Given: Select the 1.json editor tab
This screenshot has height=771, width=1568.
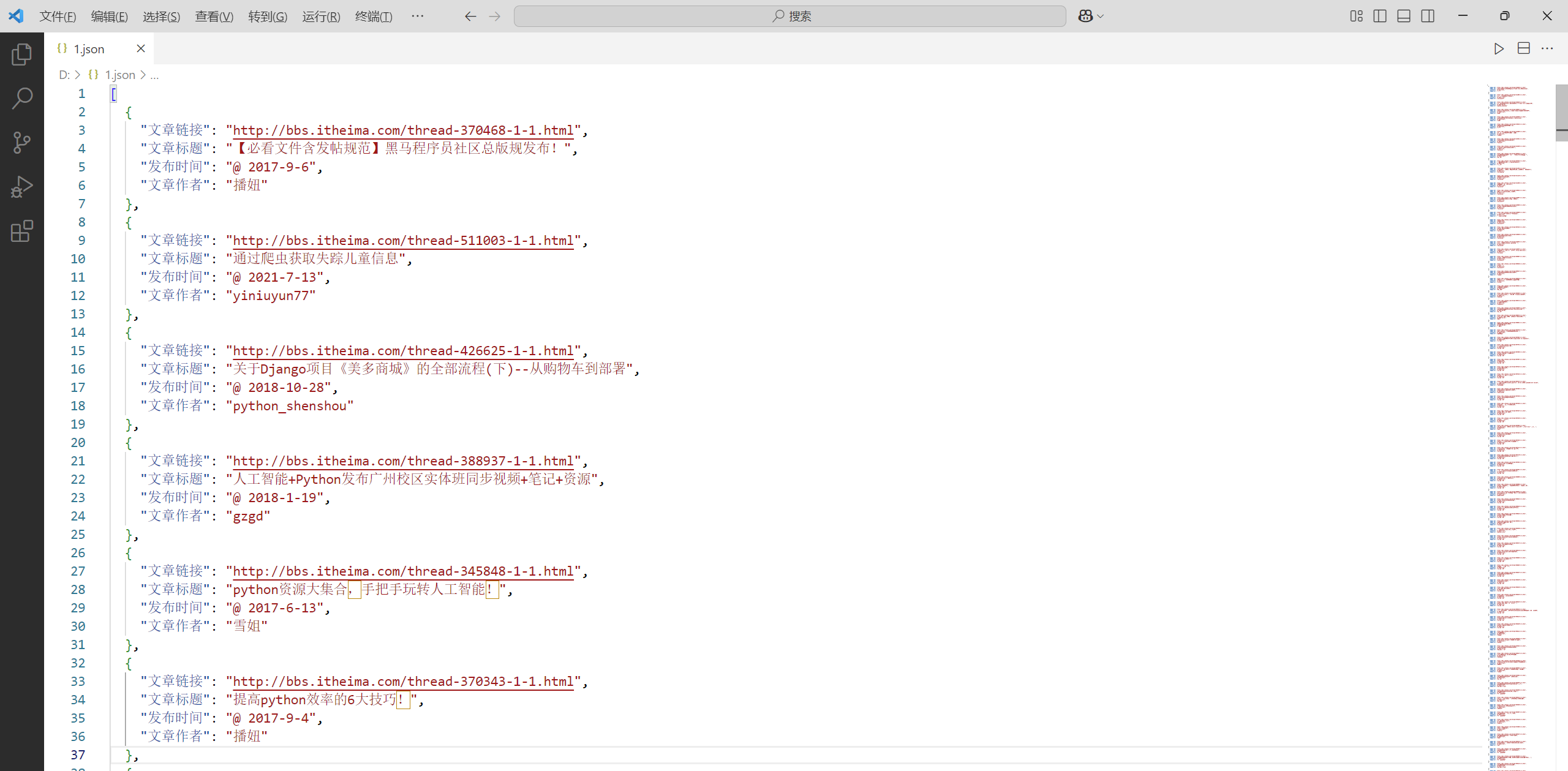Looking at the screenshot, I should 89,49.
